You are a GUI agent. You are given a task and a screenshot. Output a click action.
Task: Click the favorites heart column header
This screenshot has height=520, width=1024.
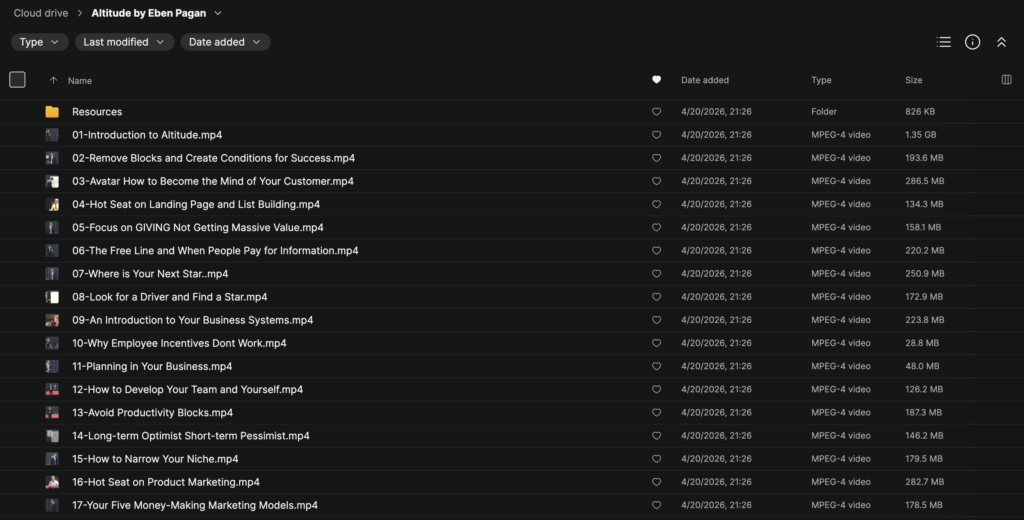[656, 80]
